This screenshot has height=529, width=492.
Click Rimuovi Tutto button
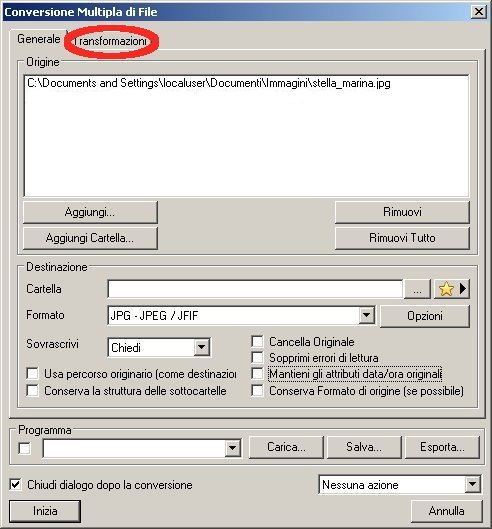[402, 238]
